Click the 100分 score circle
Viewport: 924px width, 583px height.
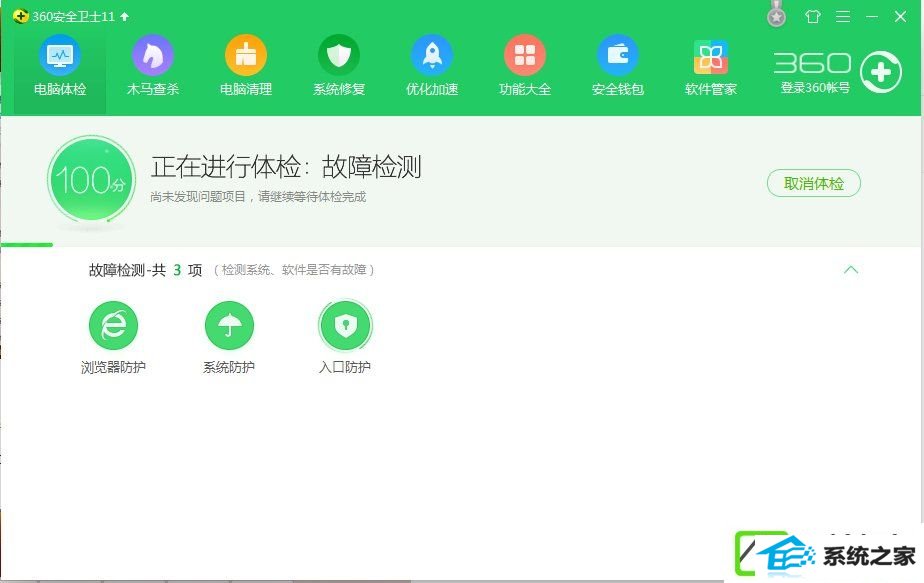tap(91, 180)
